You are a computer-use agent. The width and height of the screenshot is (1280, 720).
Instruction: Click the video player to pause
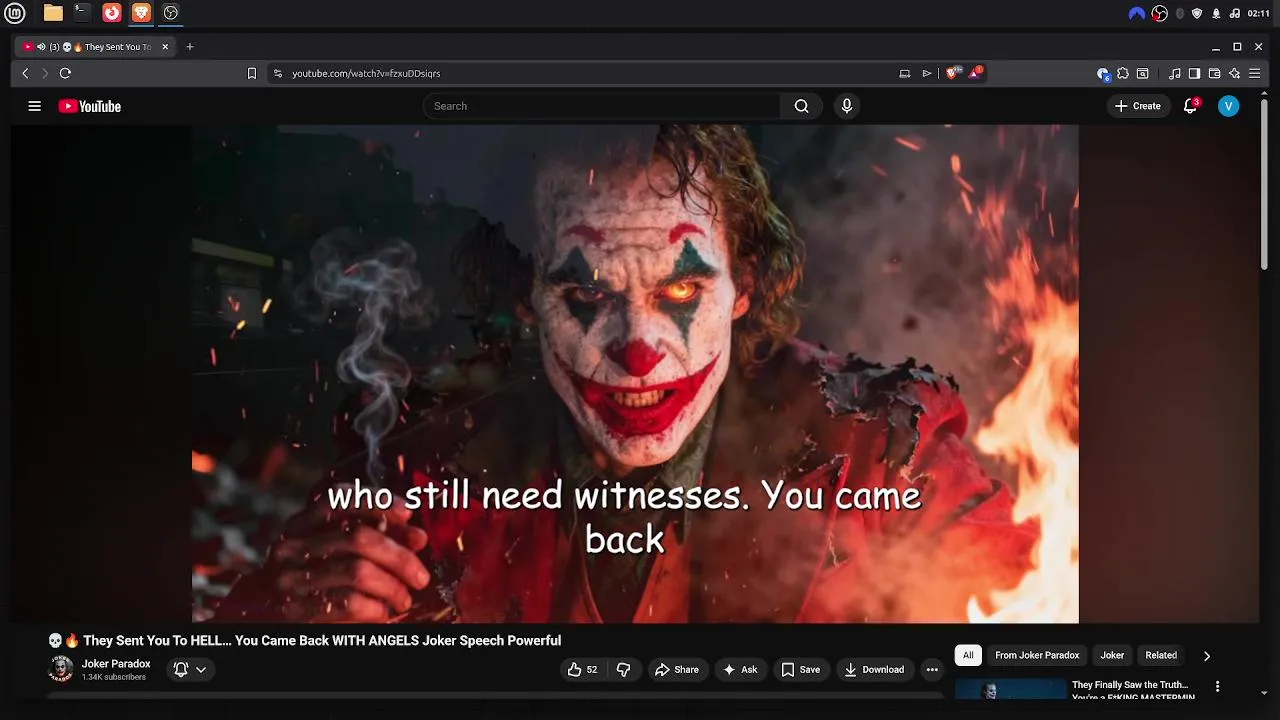(635, 373)
